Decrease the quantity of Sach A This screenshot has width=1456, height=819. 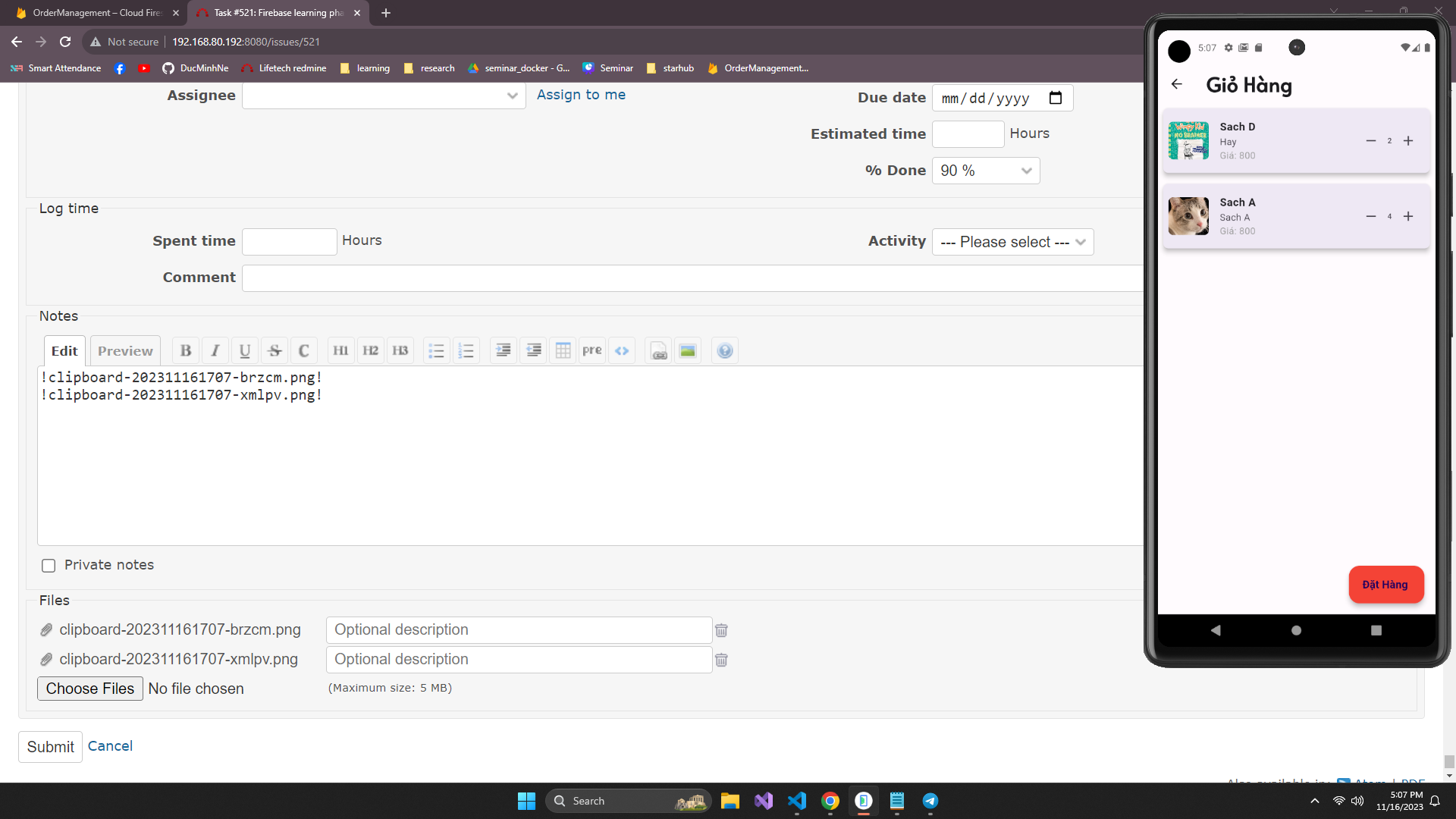click(x=1370, y=217)
